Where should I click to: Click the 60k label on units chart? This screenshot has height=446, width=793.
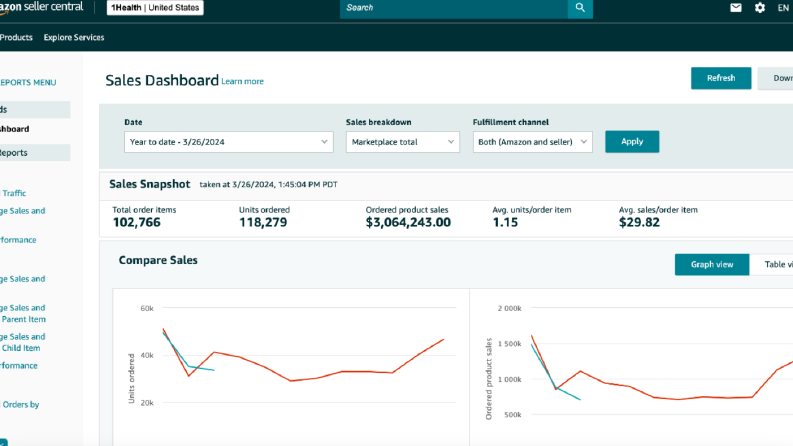[x=147, y=308]
